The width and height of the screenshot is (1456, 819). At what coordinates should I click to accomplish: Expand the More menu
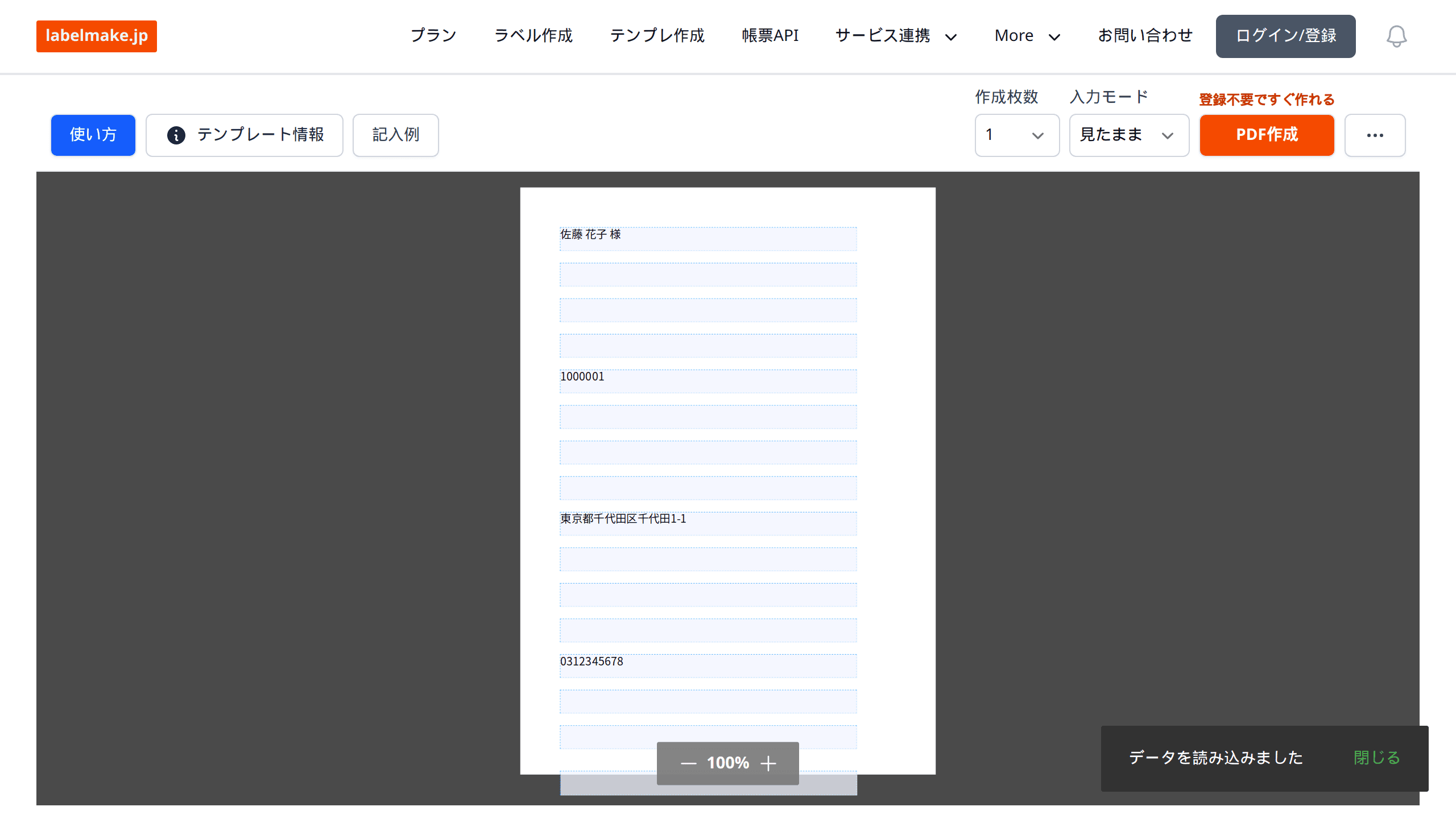[x=1027, y=36]
